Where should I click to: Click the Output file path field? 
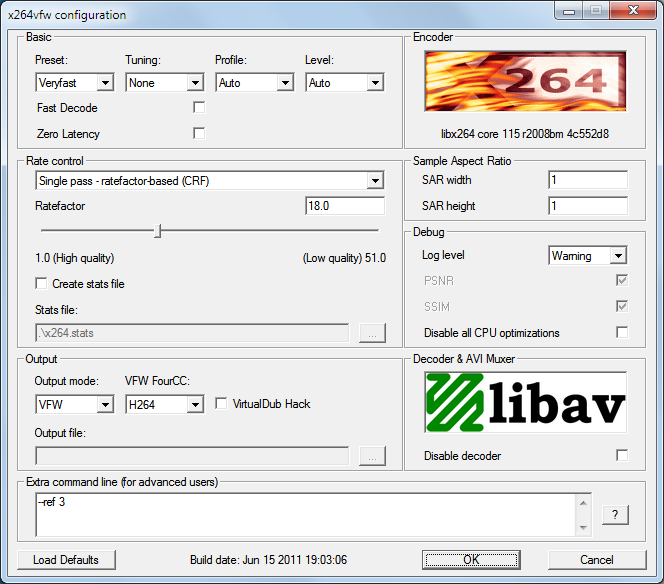coord(192,456)
